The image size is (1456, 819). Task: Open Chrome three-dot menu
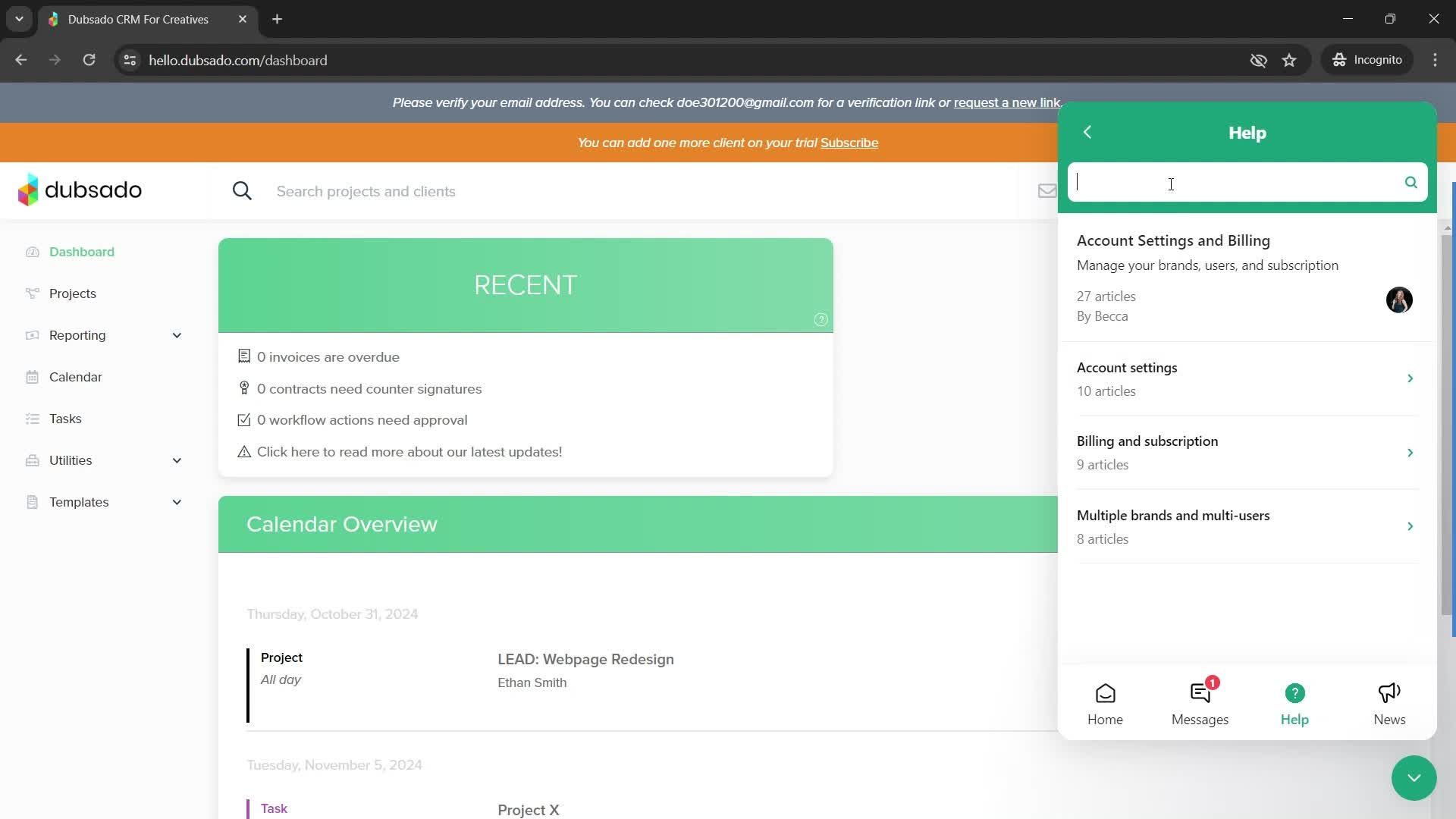[1435, 60]
